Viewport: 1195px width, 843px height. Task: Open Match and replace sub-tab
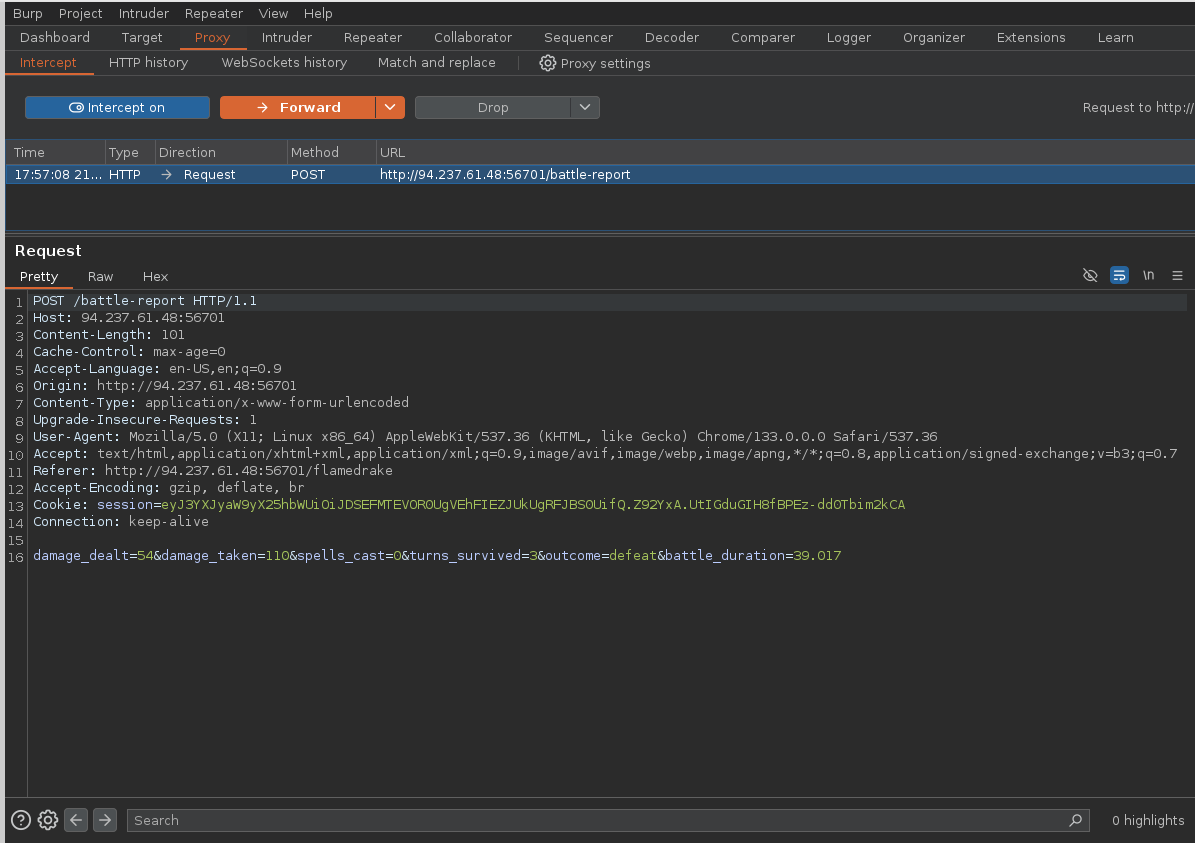(x=436, y=63)
